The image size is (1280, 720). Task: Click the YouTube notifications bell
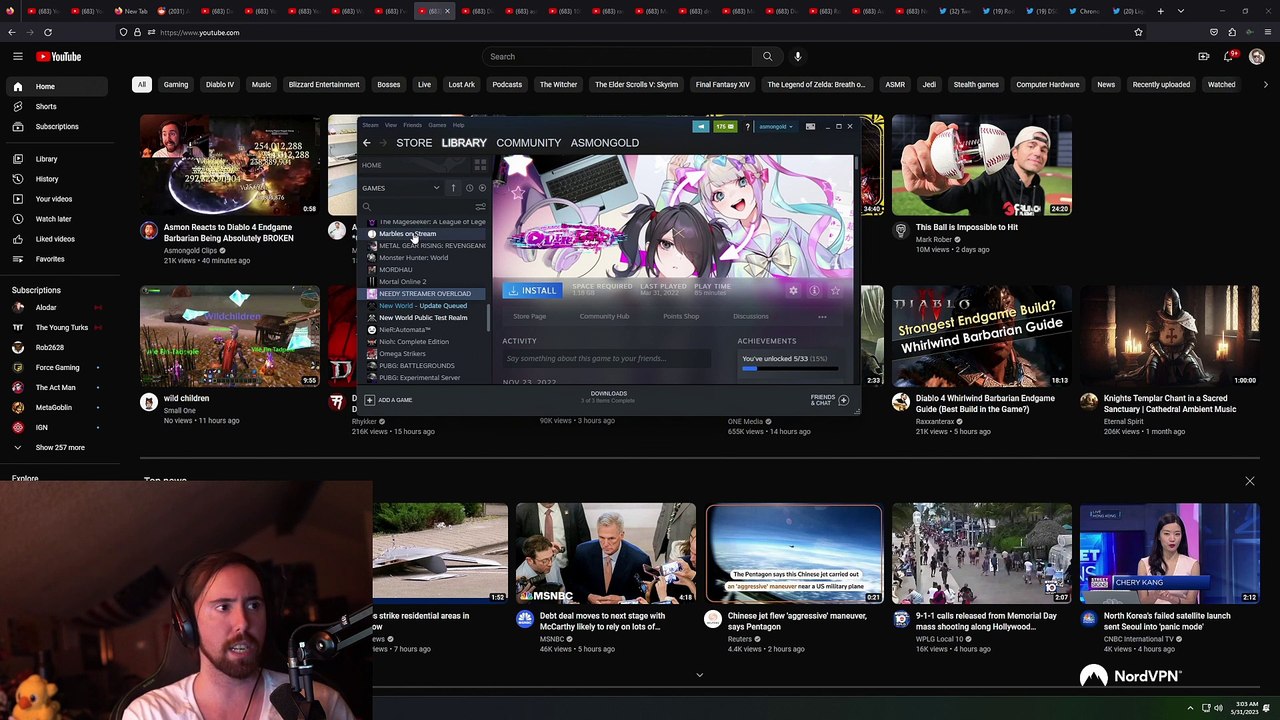(x=1229, y=57)
